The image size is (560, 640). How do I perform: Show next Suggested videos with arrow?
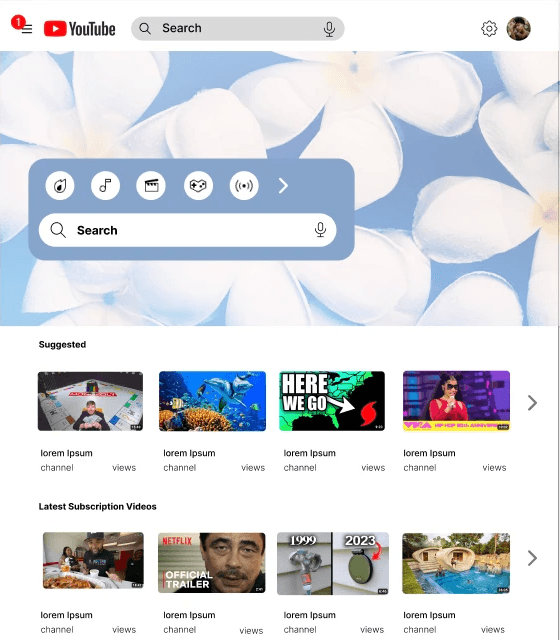click(532, 403)
